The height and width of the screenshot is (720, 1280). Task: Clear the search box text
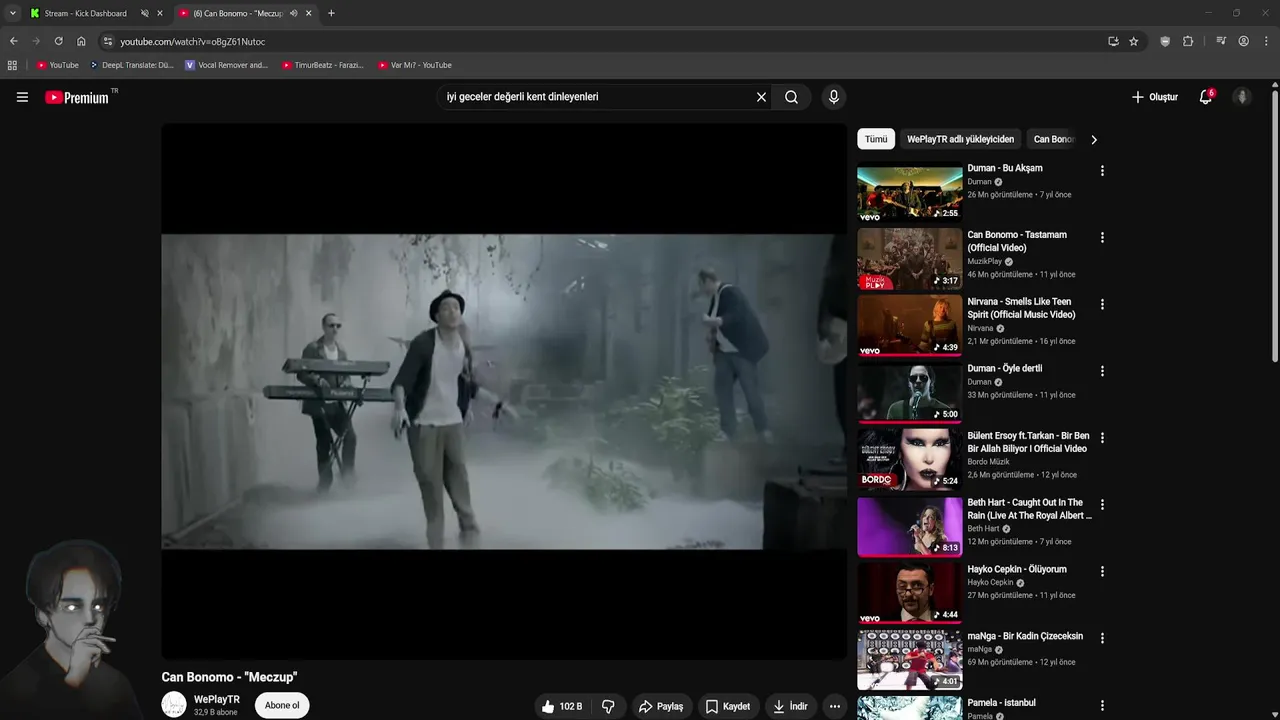761,97
